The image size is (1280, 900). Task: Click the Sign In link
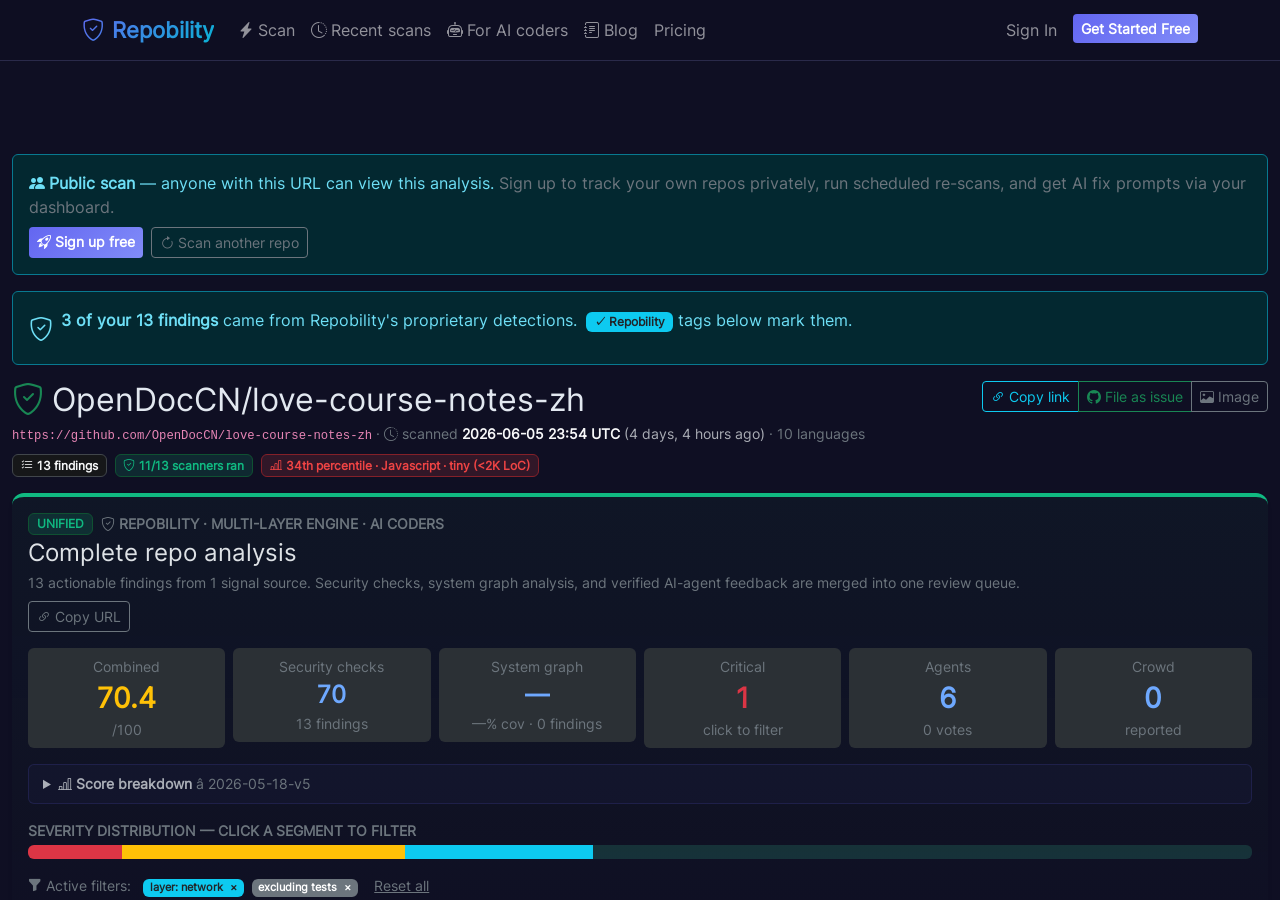coord(1031,30)
